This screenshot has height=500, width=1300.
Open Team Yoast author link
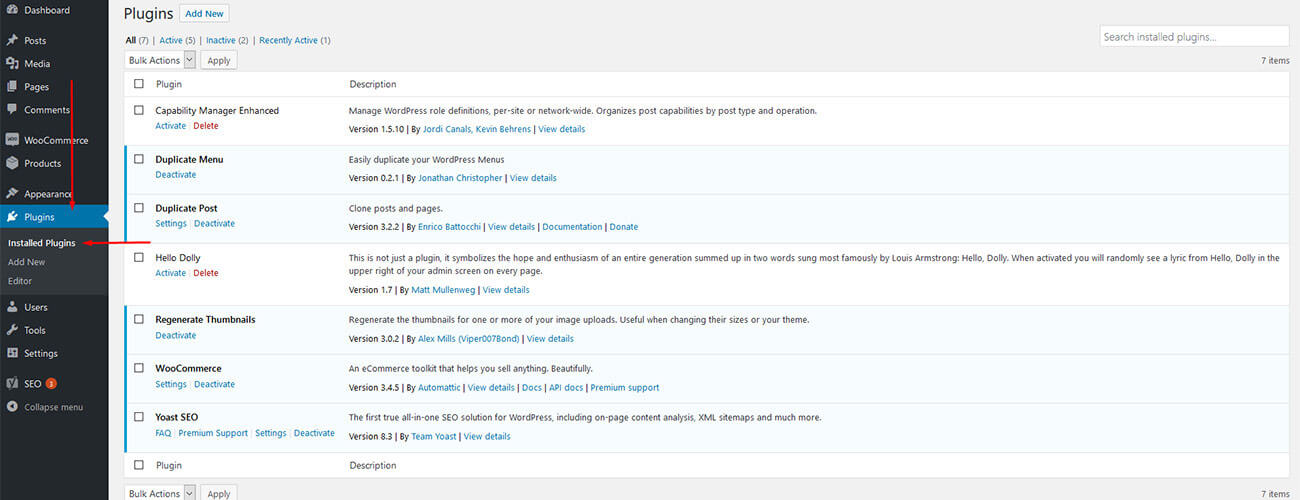(x=434, y=437)
